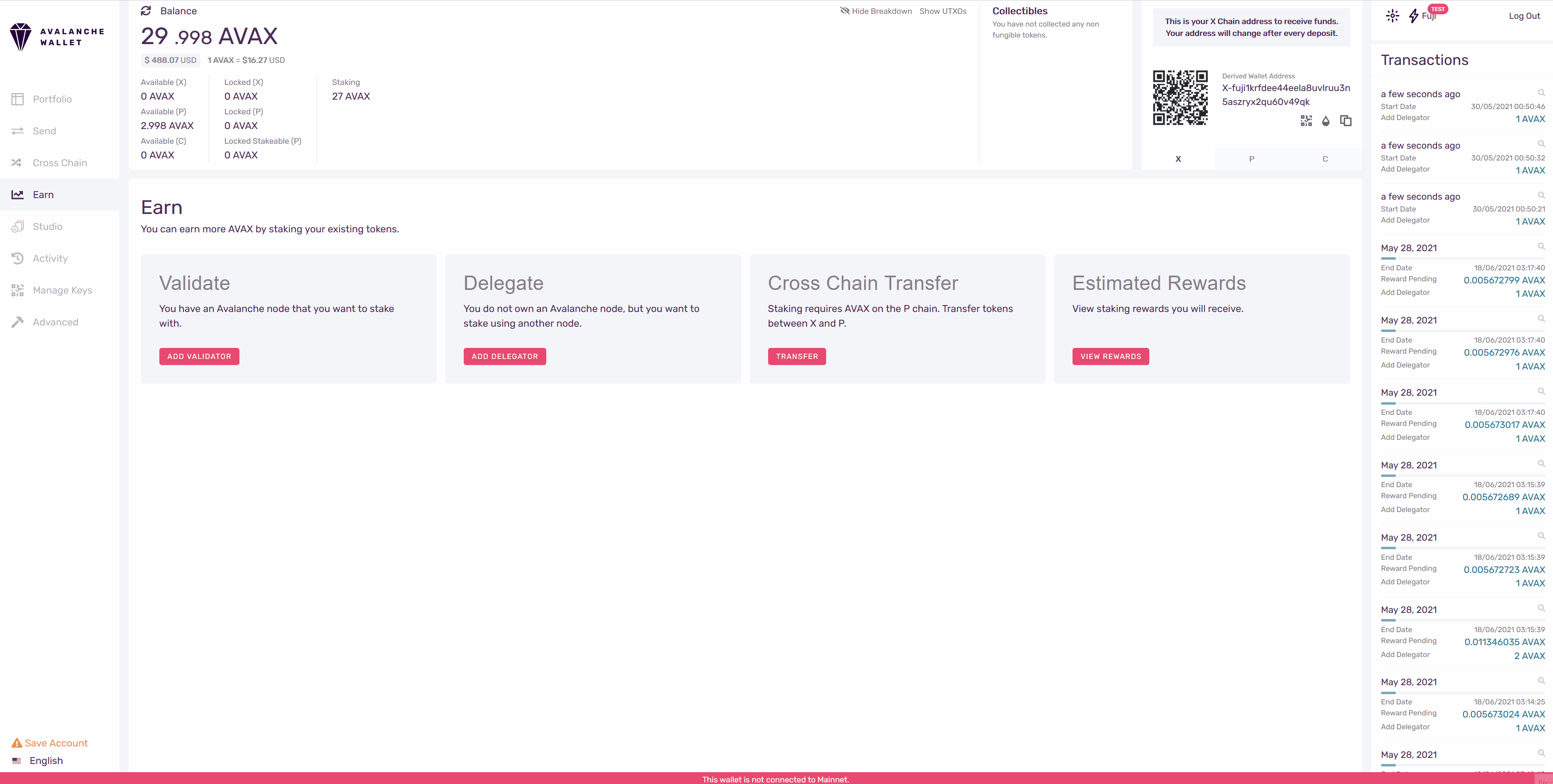Click 'This wallet is not connected to Mainnet' banner
This screenshot has height=784, width=1553.
tap(775, 779)
